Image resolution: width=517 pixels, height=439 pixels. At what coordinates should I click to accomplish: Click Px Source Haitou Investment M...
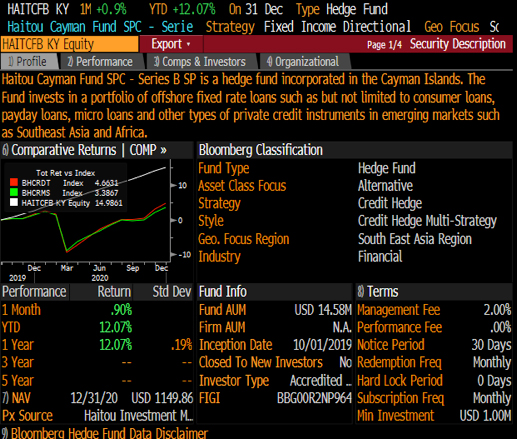tap(139, 416)
